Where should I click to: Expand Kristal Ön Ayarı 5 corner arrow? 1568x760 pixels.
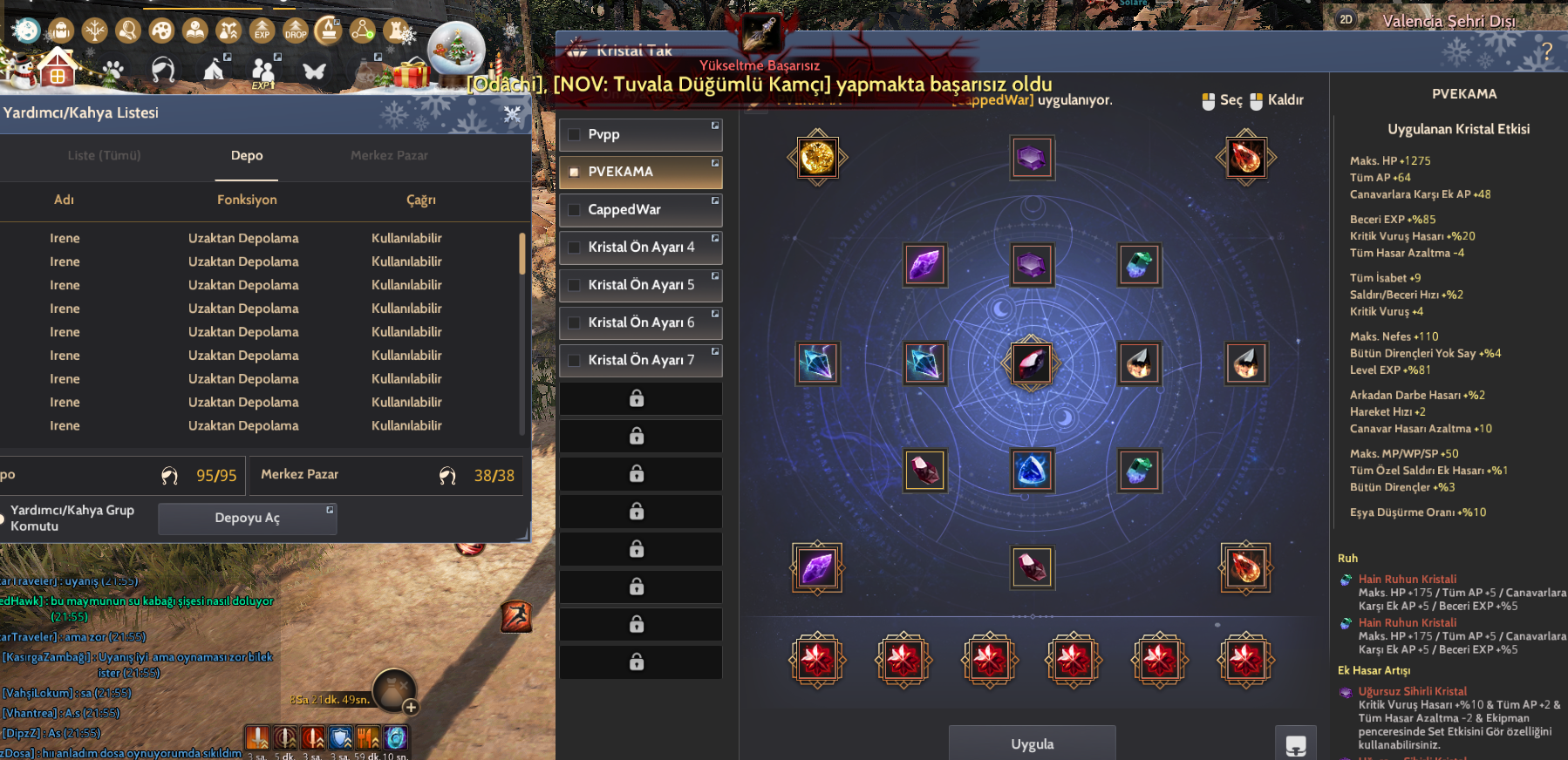(x=715, y=275)
